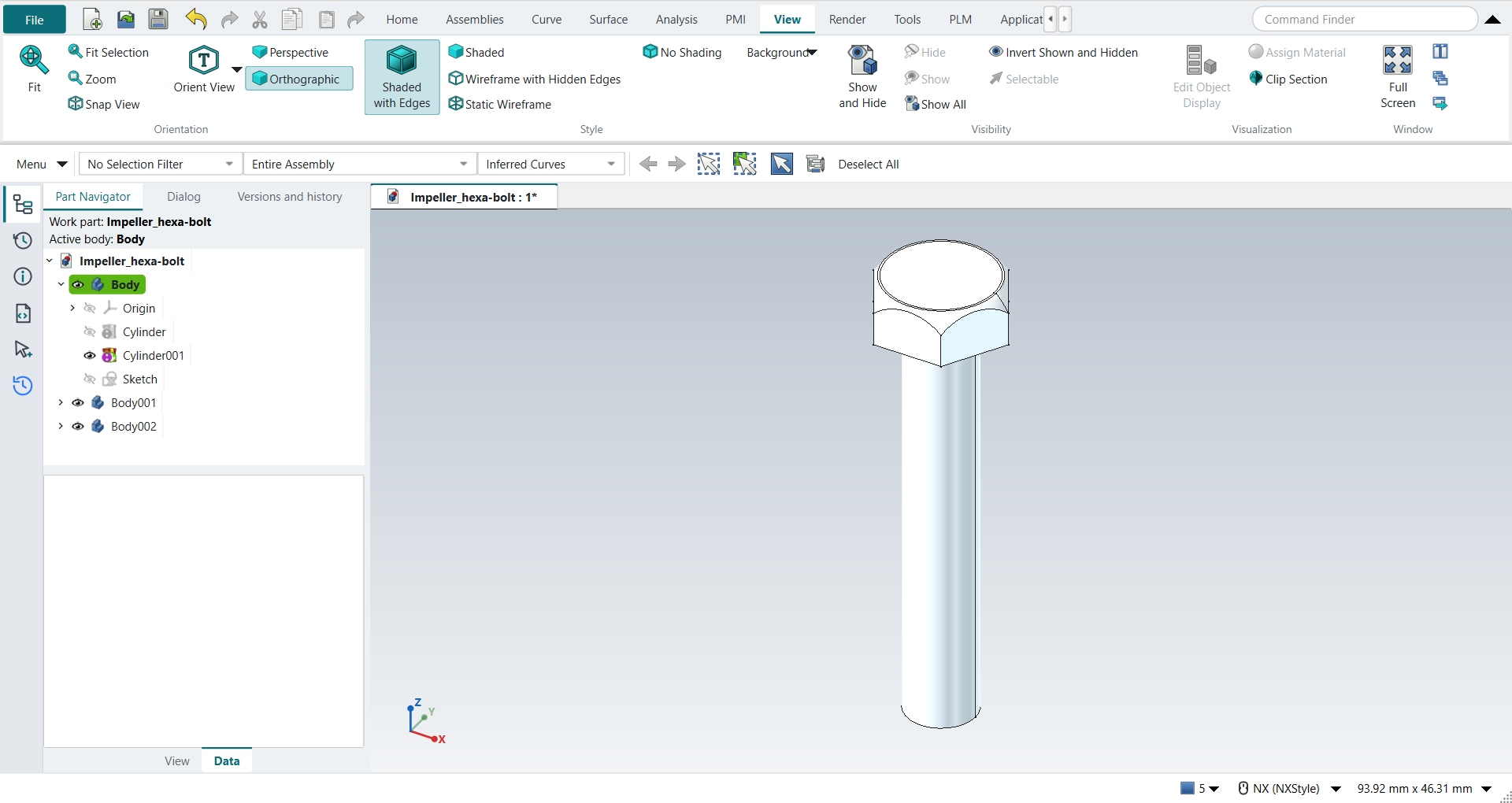This screenshot has width=1512, height=803.
Task: Select Shaded with Edges style
Action: point(402,76)
